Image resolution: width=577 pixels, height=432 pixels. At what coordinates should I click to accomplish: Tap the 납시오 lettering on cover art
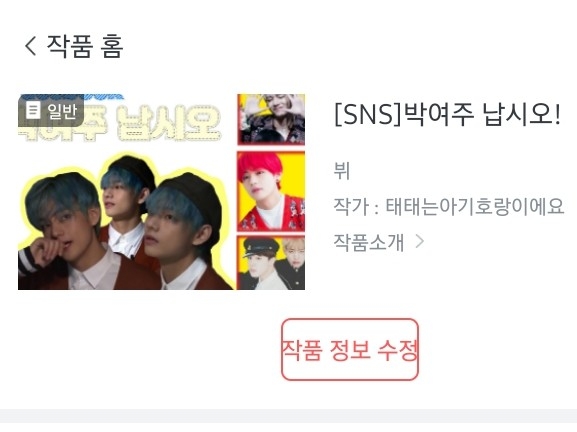[x=169, y=123]
